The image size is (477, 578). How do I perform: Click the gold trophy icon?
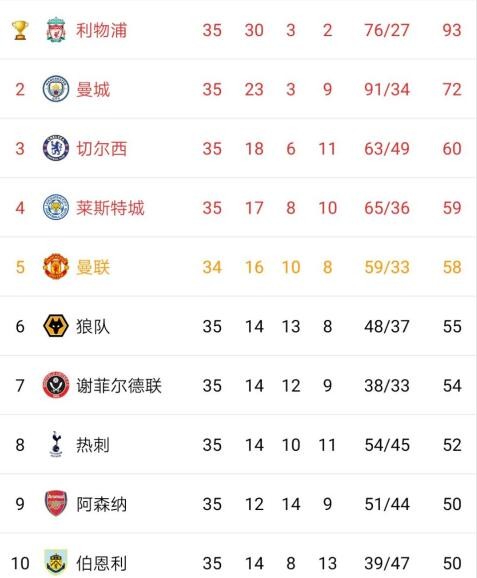pos(20,30)
